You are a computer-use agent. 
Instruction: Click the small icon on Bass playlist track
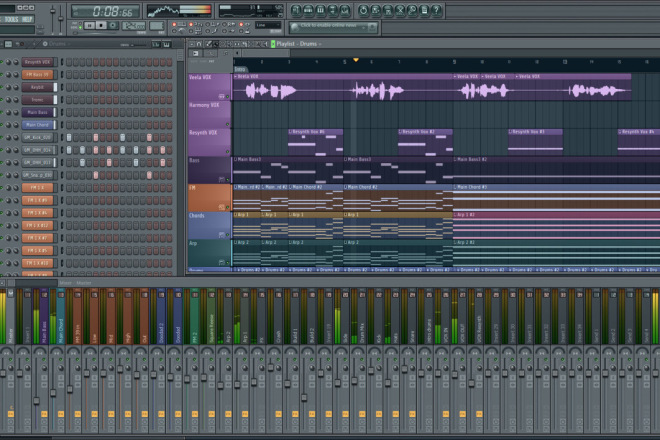(222, 179)
